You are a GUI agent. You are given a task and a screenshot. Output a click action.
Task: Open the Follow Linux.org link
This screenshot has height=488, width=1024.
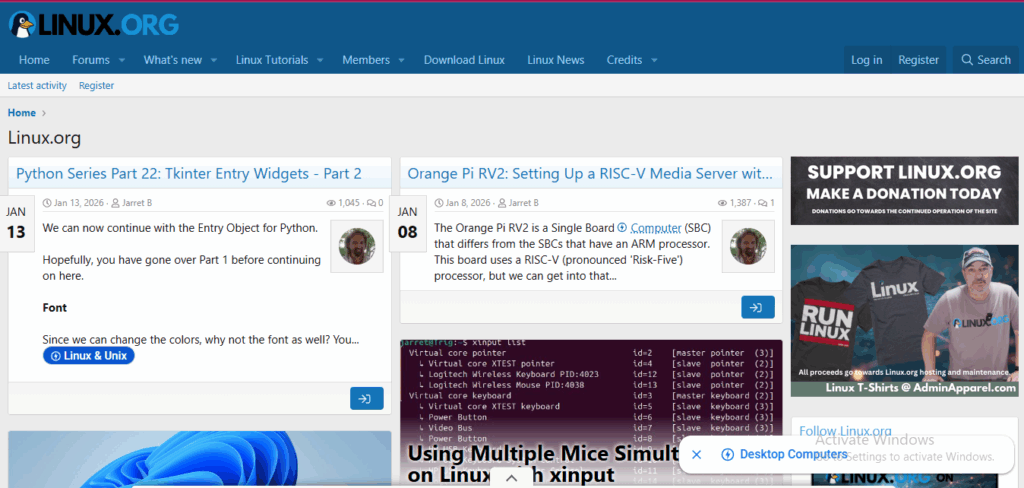tap(845, 431)
